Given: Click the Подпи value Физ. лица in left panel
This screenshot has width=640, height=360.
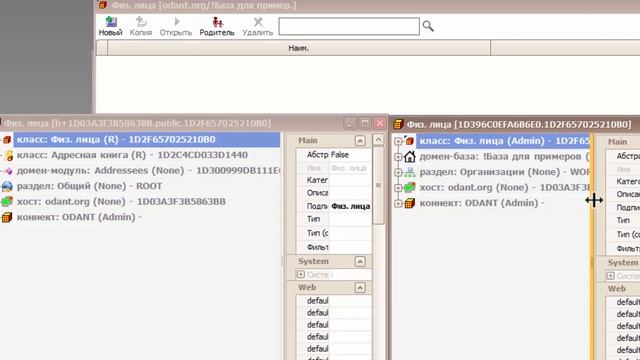Looking at the screenshot, I should pyautogui.click(x=351, y=207).
